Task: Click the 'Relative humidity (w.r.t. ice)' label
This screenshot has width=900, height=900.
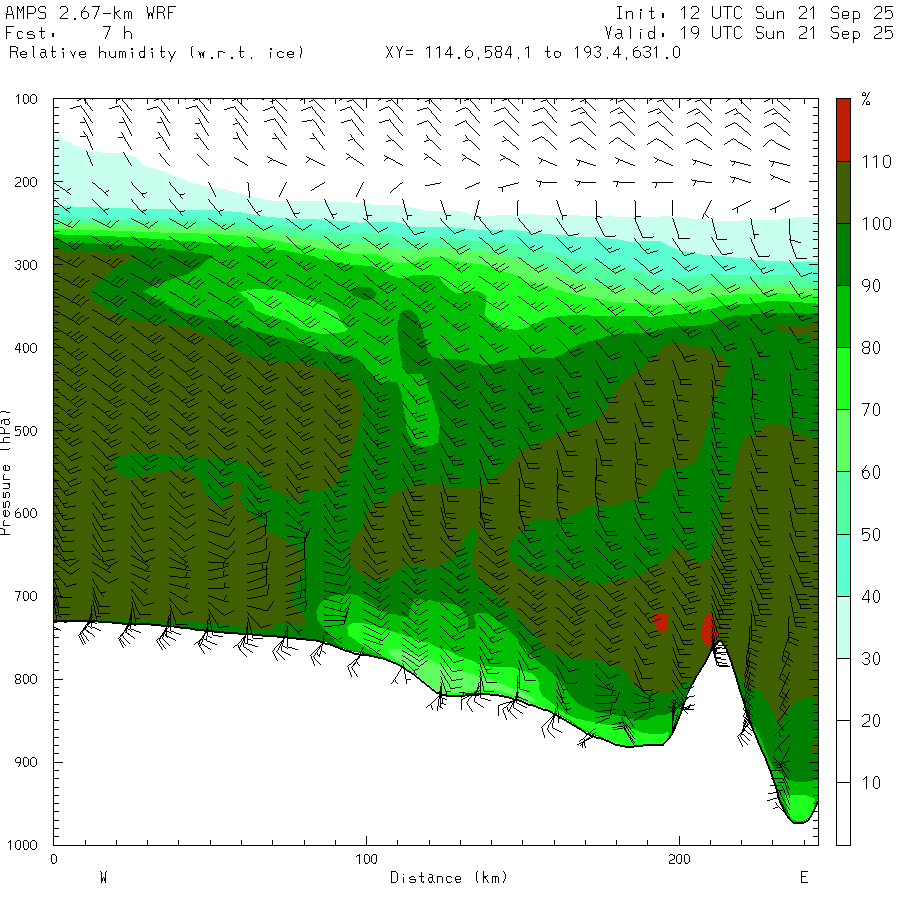Action: tap(156, 53)
